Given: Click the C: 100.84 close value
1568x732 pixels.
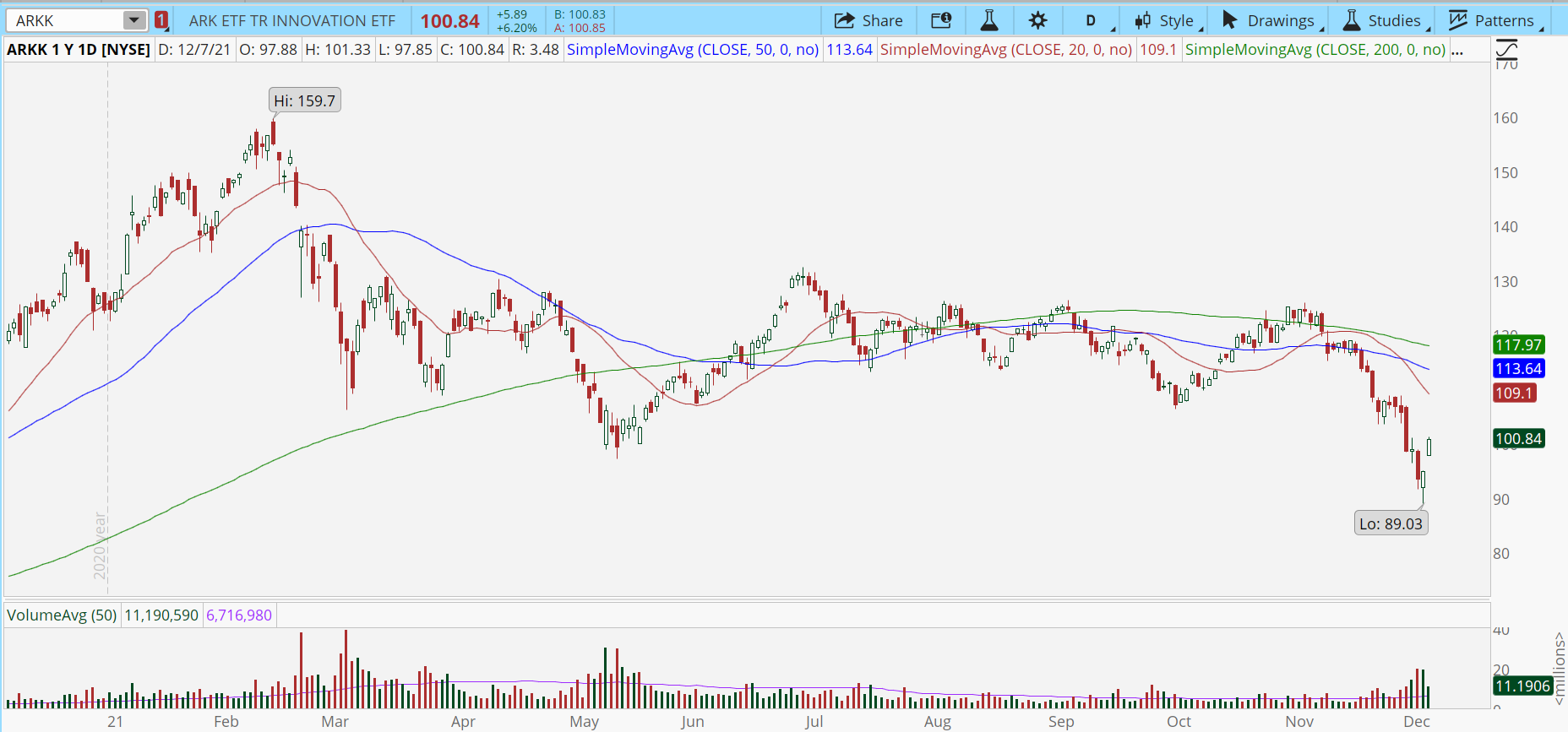Looking at the screenshot, I should [x=472, y=50].
